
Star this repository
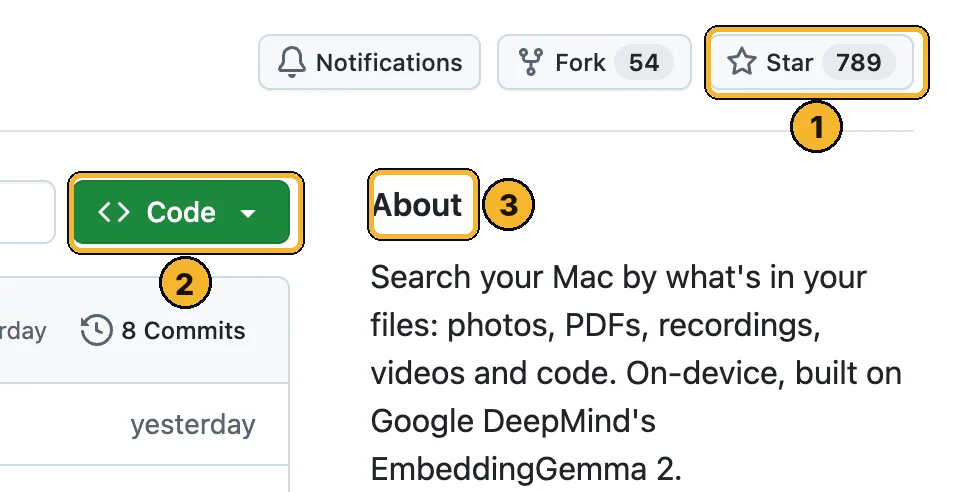(x=812, y=62)
